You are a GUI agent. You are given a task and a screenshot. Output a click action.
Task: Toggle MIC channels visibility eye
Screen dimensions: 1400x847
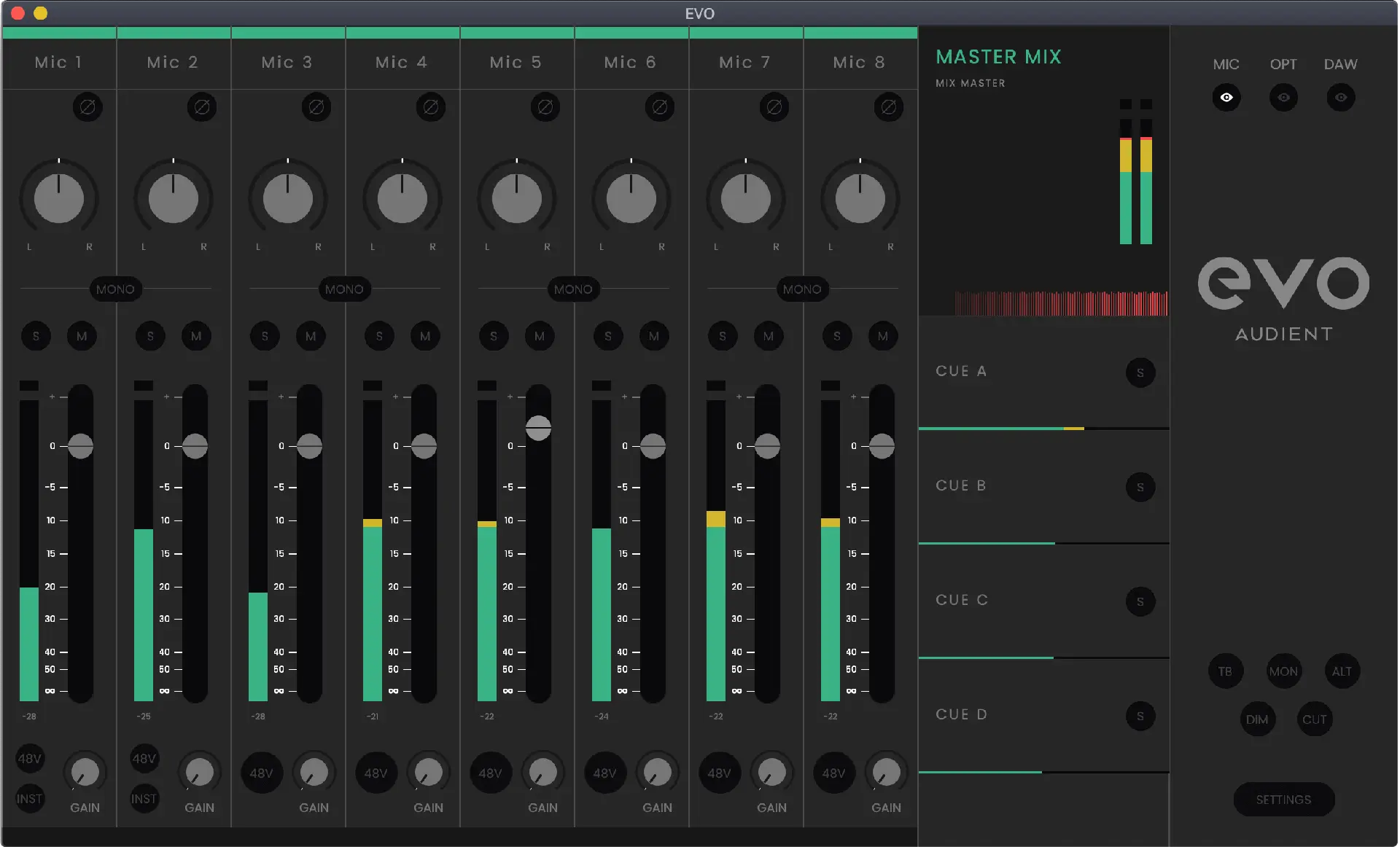point(1226,97)
